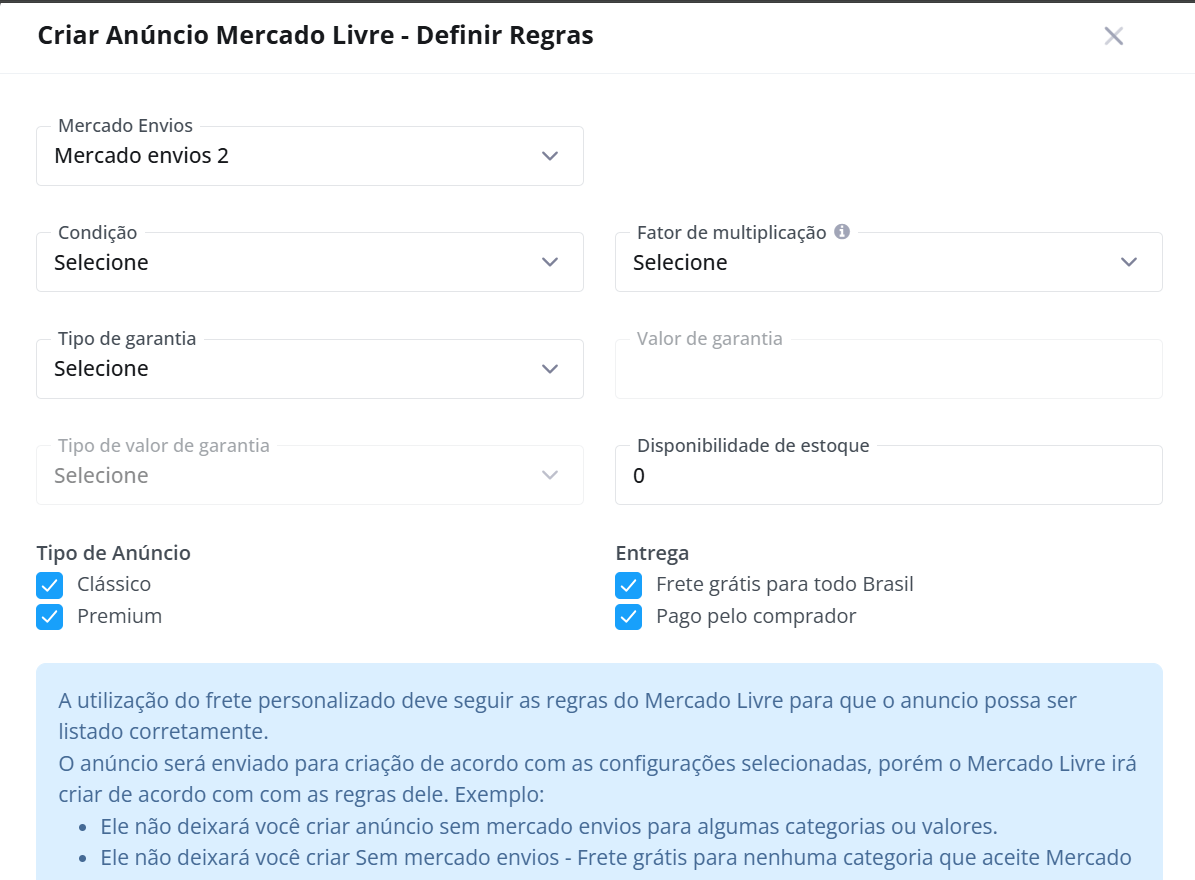This screenshot has width=1195, height=880.
Task: Close the Definir Regras dialog
Action: [x=1113, y=36]
